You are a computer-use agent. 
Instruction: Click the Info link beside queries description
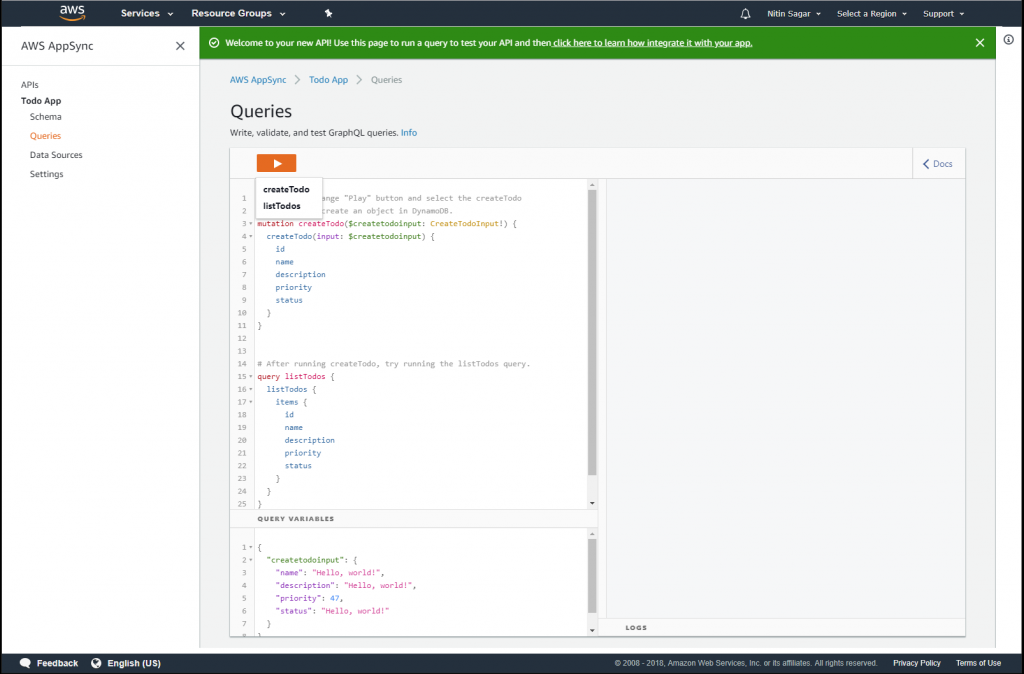coord(409,133)
